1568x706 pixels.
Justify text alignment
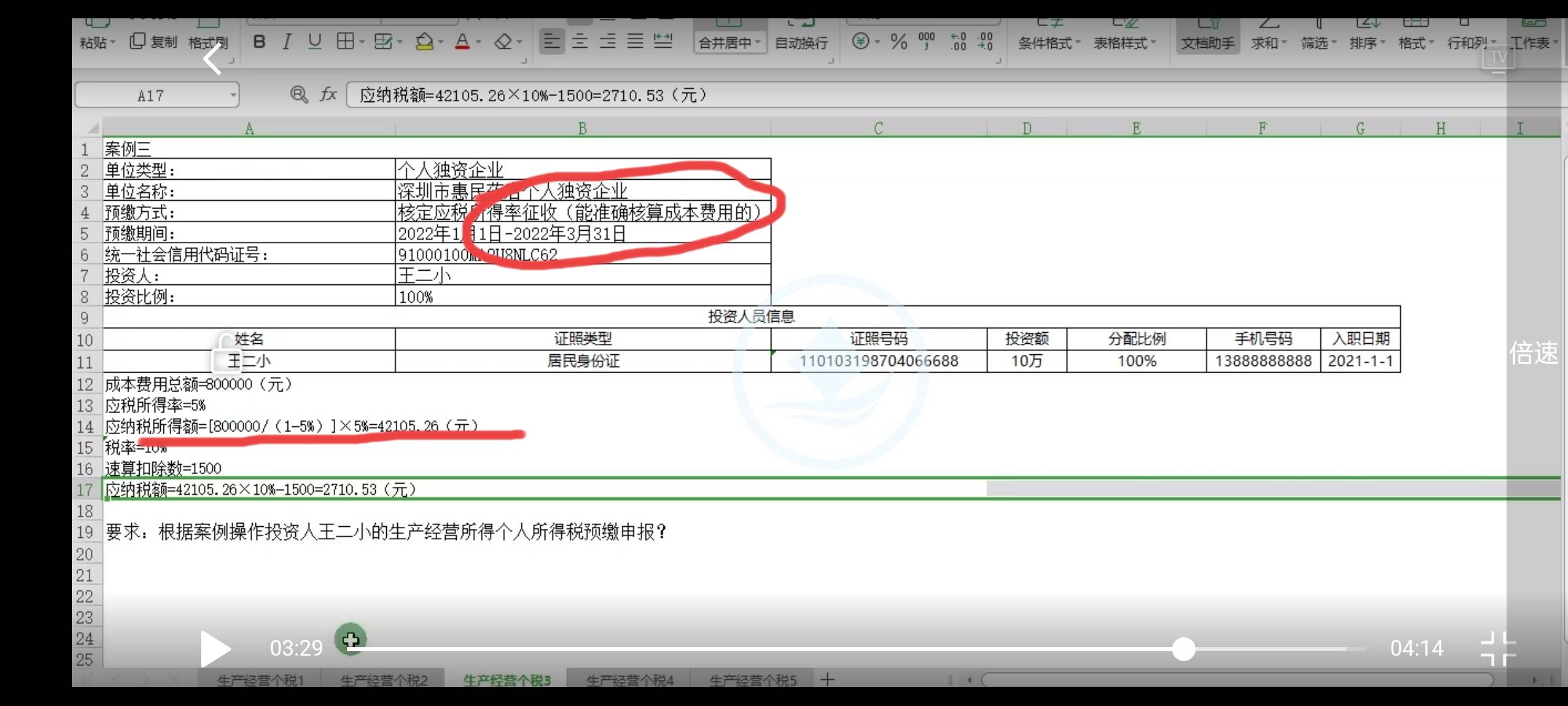click(635, 42)
